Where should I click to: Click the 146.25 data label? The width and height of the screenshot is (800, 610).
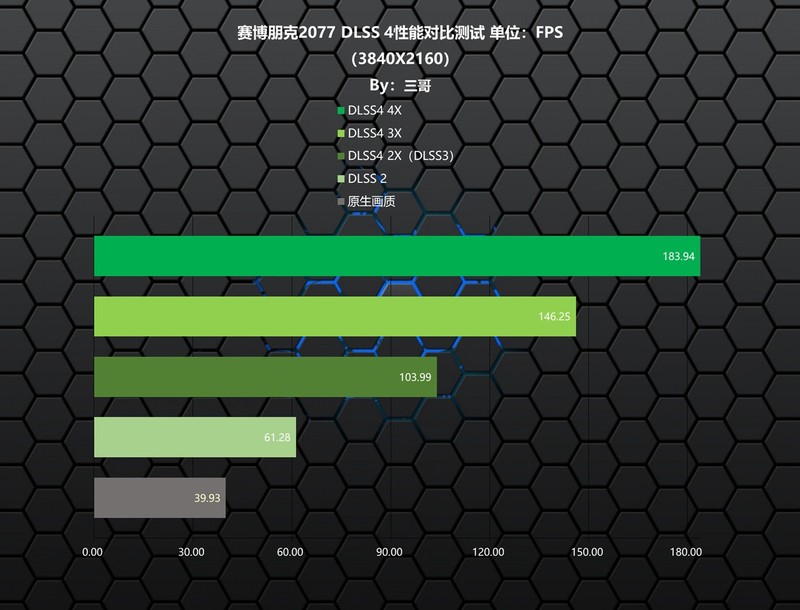(x=554, y=317)
